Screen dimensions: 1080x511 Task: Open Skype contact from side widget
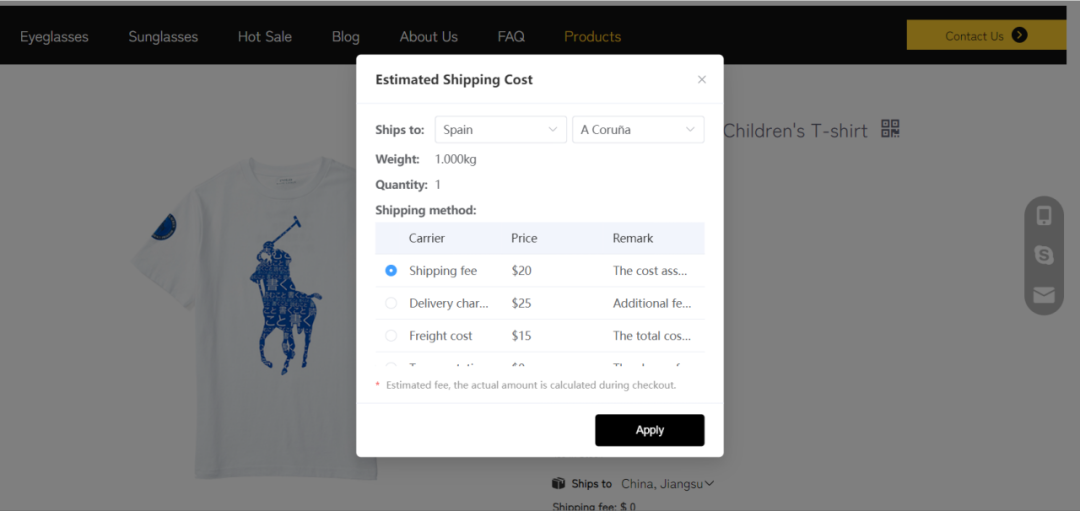(1044, 255)
